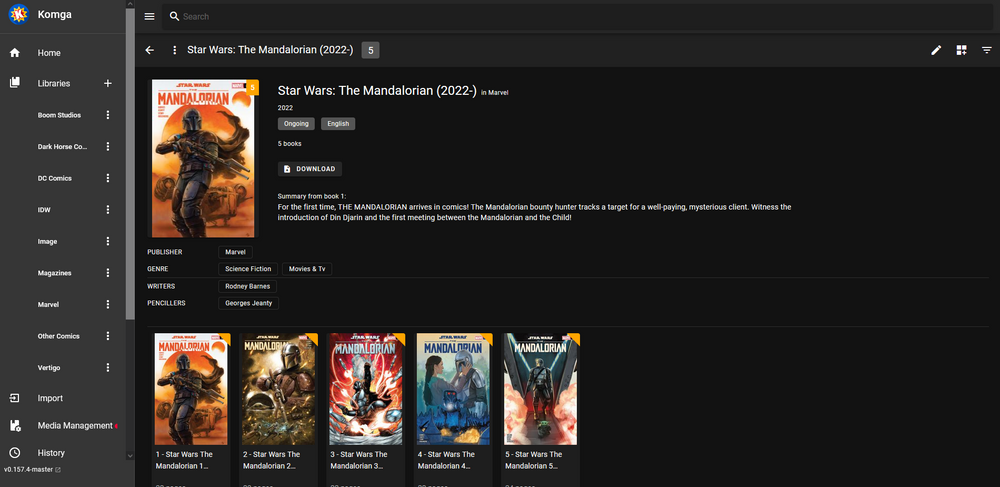The height and width of the screenshot is (487, 1000).
Task: Go to Home in sidebar
Action: [49, 53]
